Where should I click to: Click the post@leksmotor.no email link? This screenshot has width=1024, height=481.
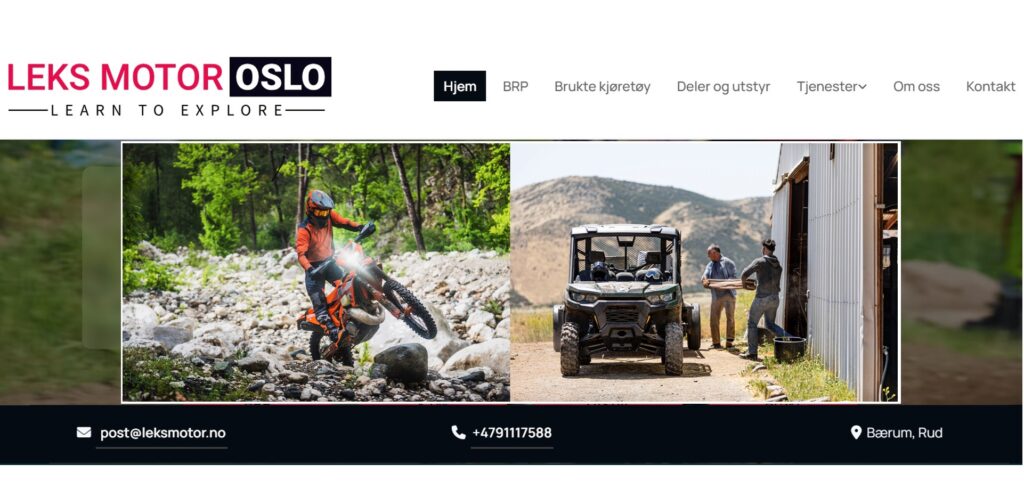point(163,433)
